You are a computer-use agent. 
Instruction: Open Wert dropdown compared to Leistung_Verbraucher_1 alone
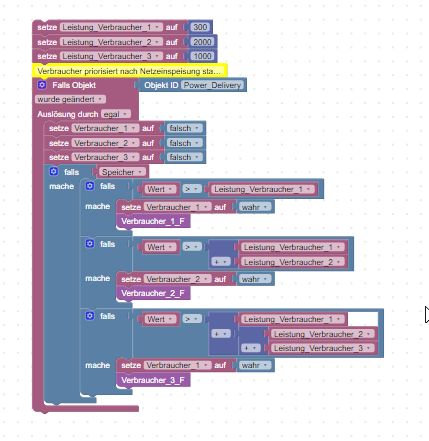160,189
